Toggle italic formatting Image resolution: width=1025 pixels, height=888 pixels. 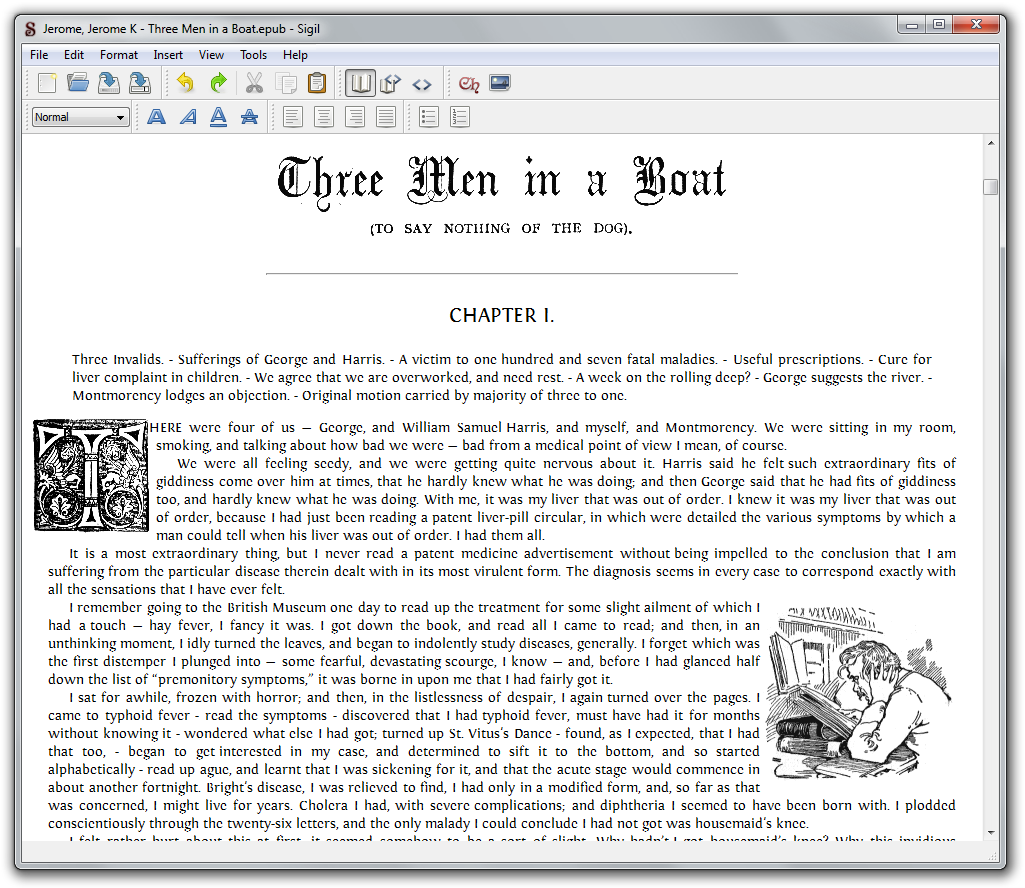click(188, 117)
